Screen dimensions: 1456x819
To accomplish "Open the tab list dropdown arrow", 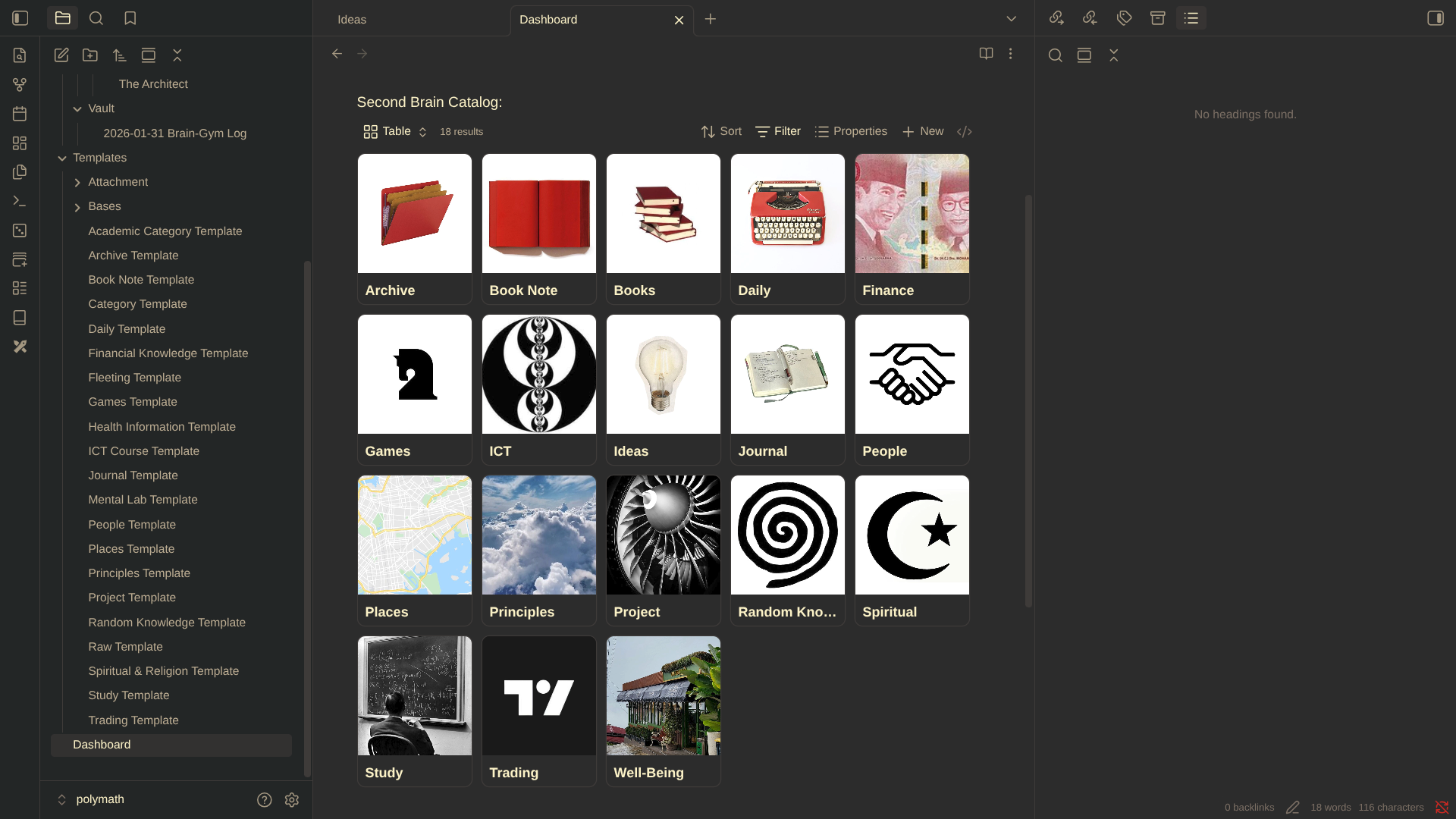I will (1011, 19).
